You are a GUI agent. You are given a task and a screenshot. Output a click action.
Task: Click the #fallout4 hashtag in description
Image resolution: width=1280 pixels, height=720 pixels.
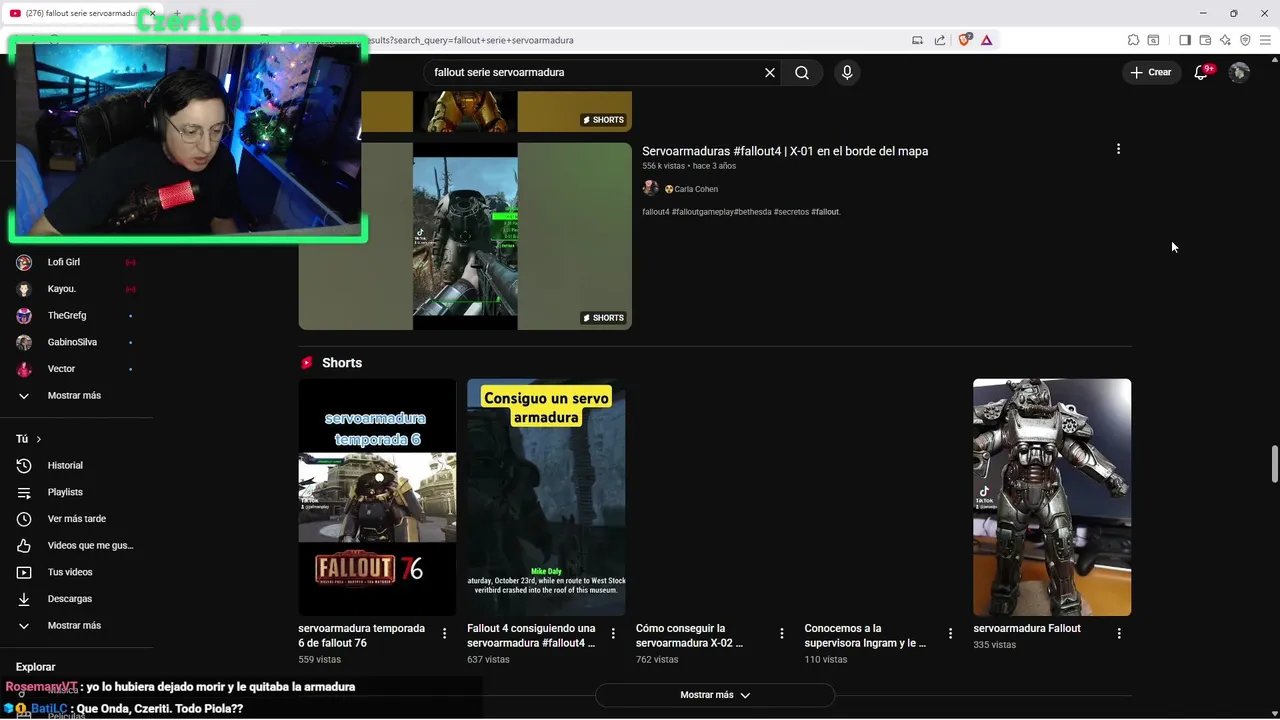[x=655, y=212]
